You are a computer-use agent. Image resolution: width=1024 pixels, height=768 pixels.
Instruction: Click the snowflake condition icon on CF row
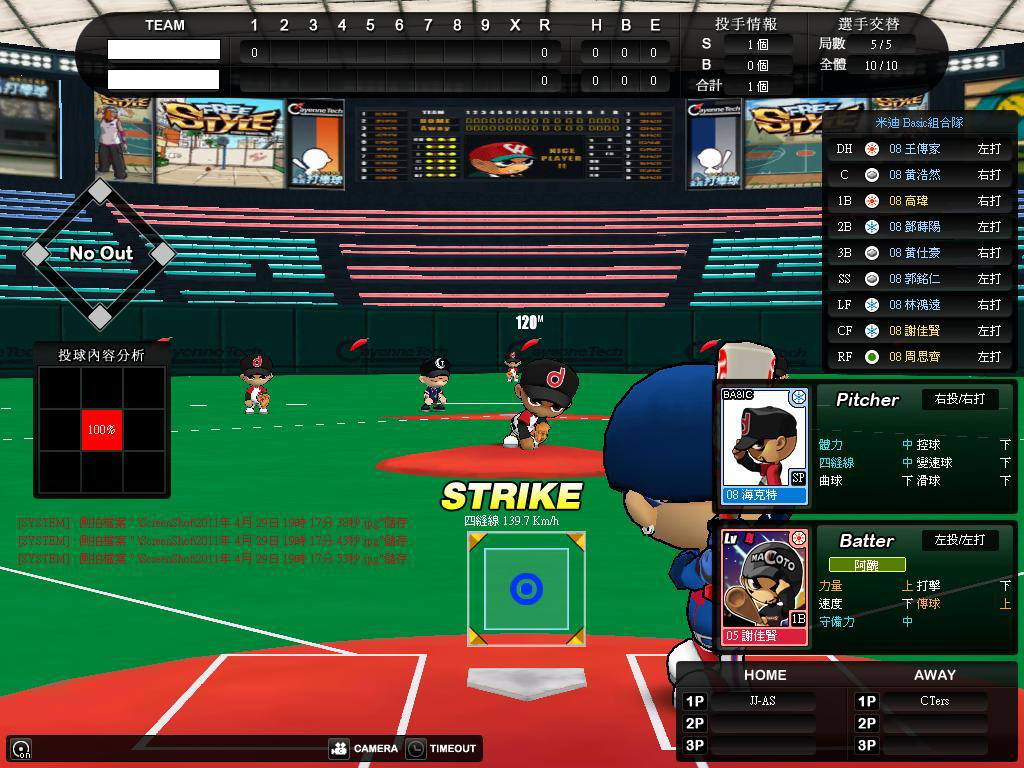871,331
